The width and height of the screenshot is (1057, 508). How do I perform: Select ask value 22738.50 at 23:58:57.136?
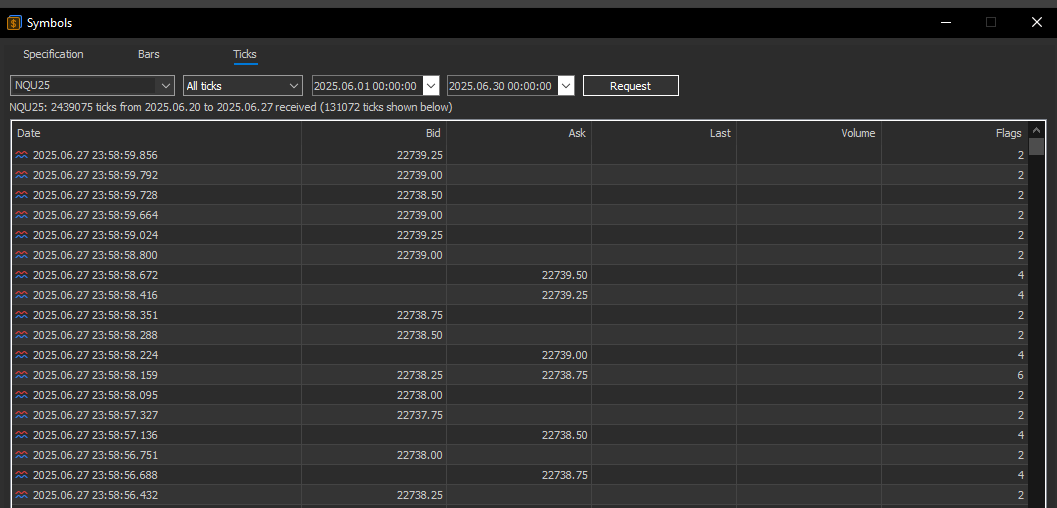564,435
